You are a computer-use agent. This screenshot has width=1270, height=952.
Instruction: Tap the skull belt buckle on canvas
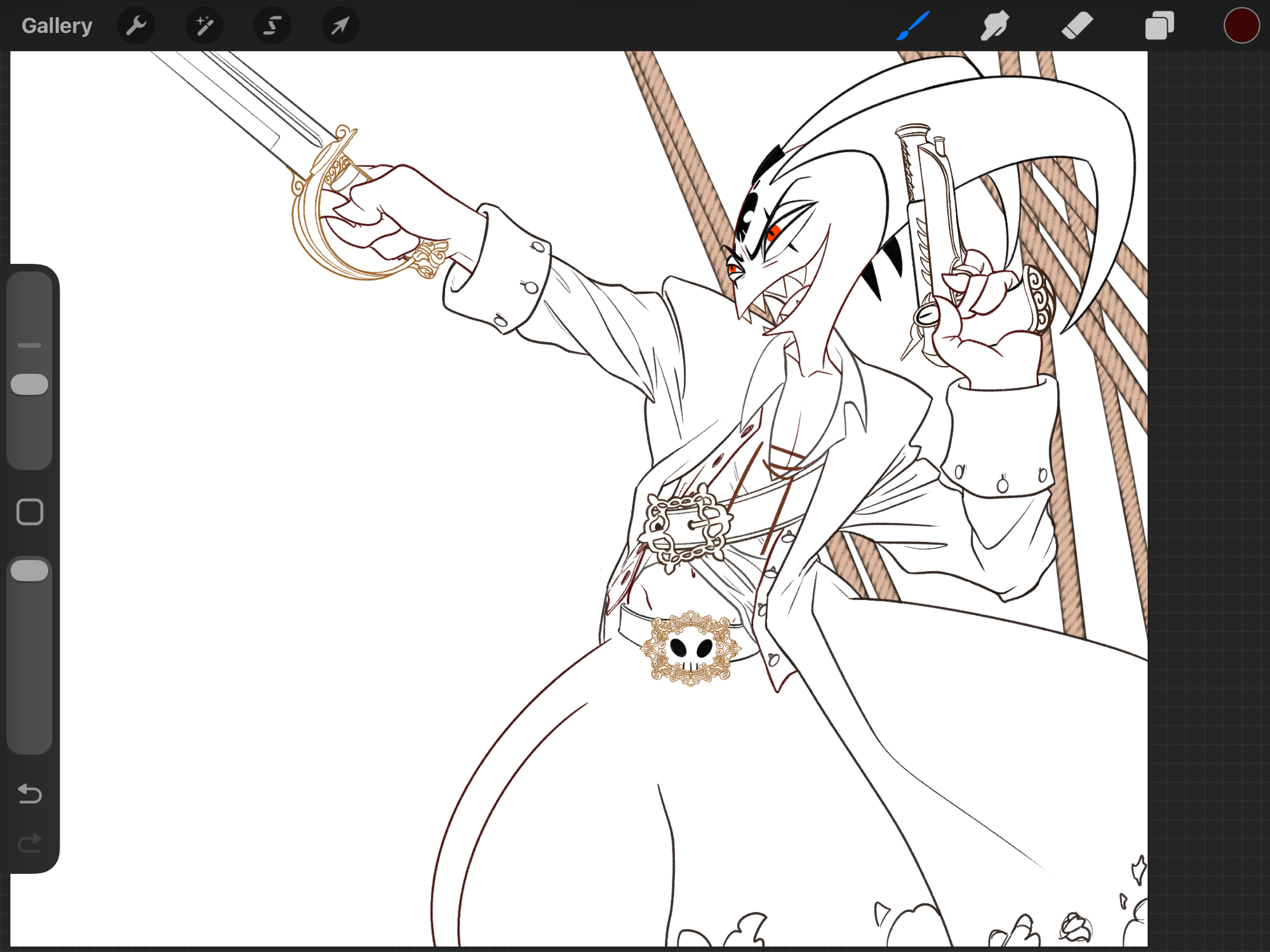pyautogui.click(x=691, y=649)
